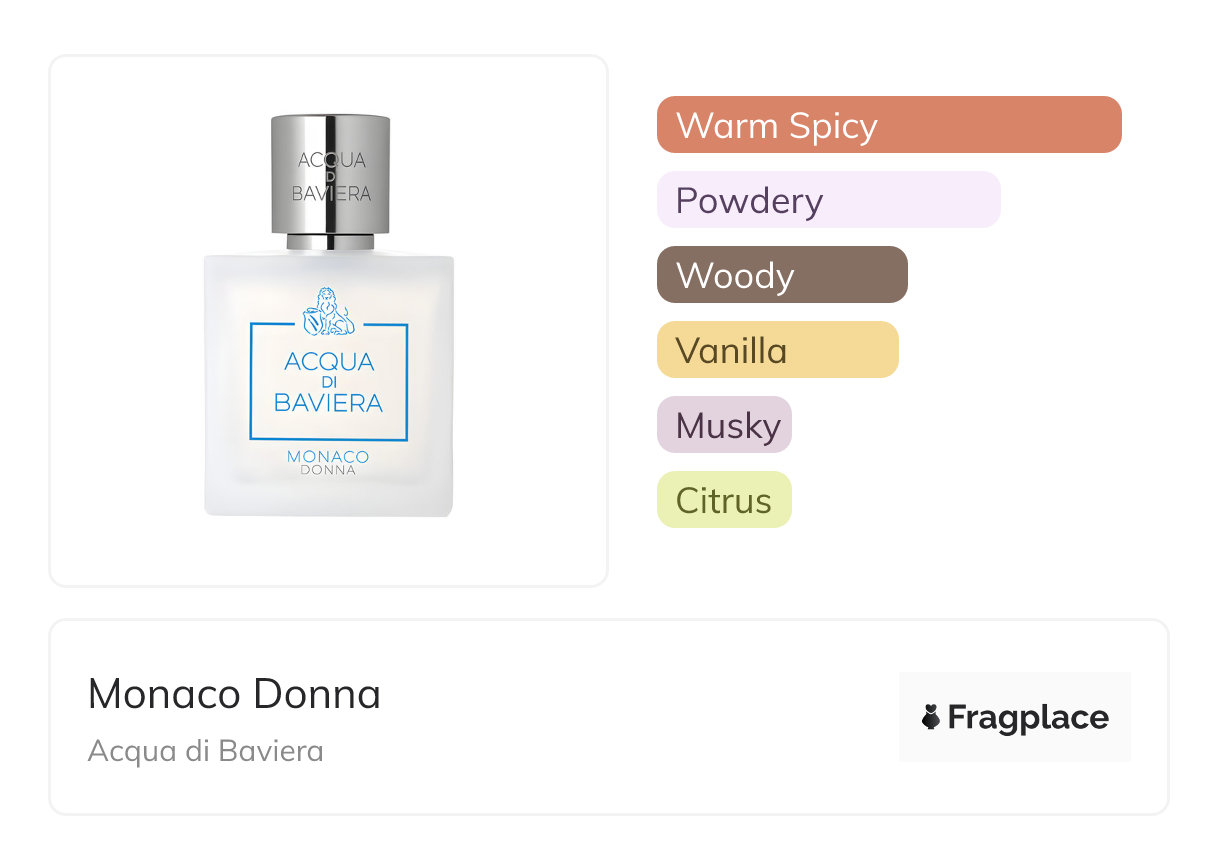Click the blue word ACQUA on bottle label
The width and height of the screenshot is (1218, 864).
(329, 362)
